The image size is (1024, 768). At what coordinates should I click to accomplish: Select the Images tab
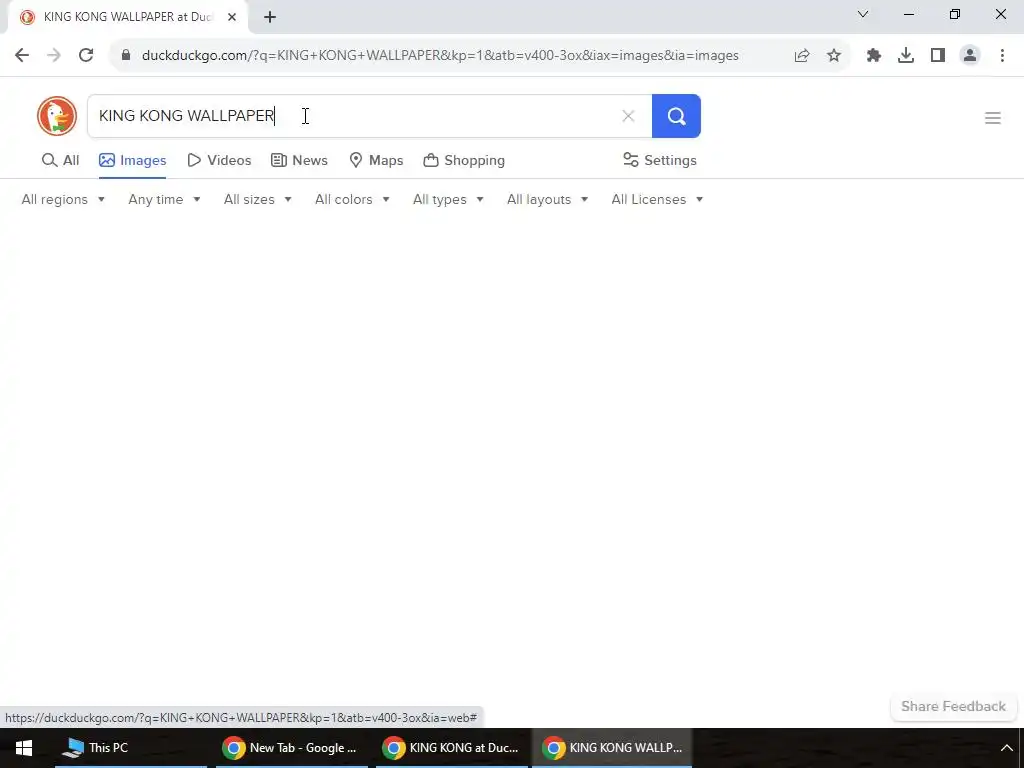[x=133, y=160]
